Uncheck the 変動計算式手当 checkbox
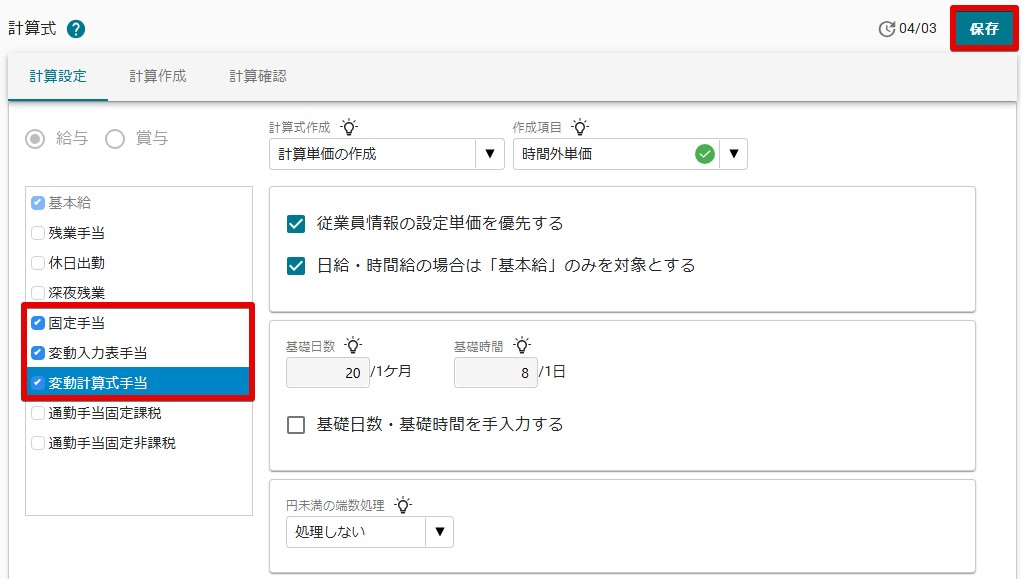This screenshot has width=1024, height=579. coord(38,383)
